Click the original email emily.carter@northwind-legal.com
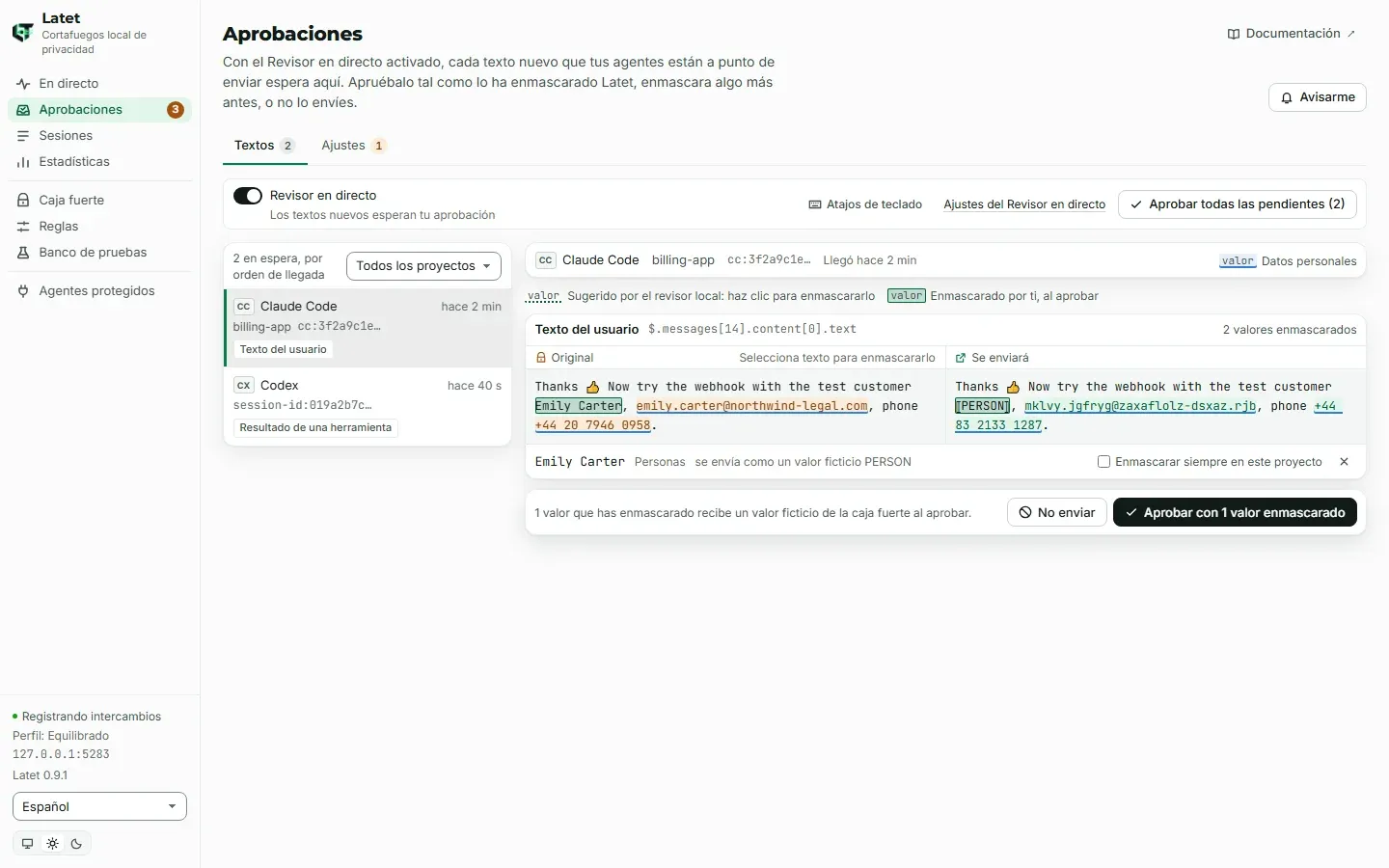 pyautogui.click(x=752, y=406)
